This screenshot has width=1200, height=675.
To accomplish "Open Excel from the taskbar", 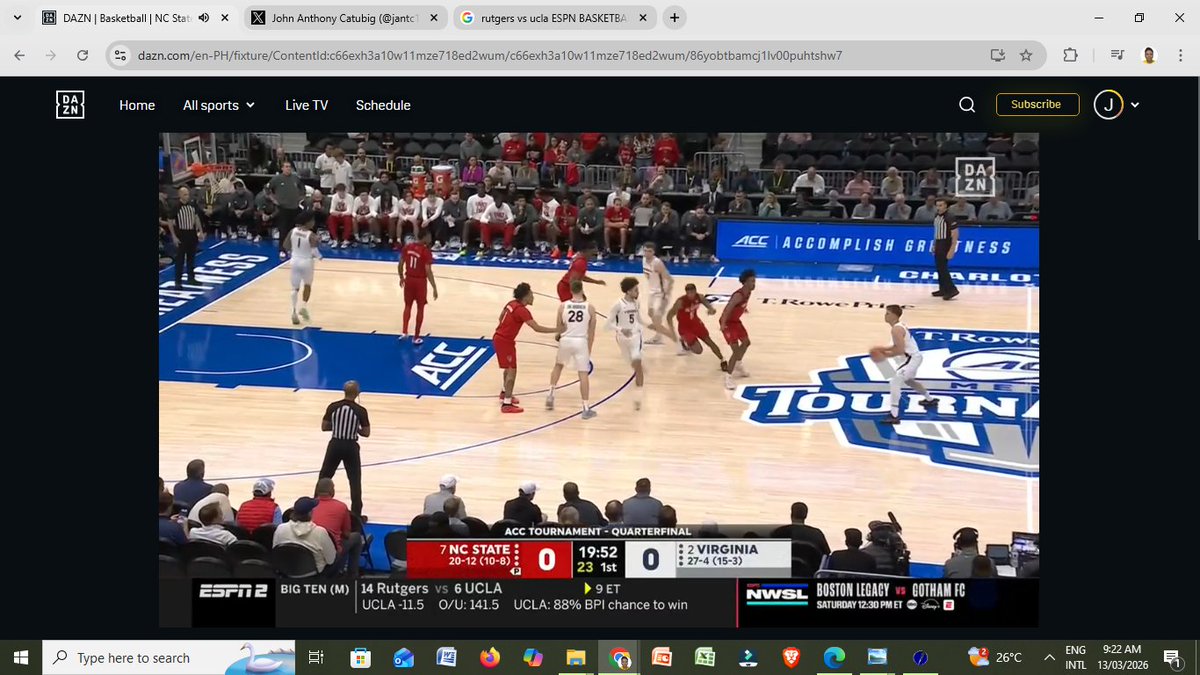I will (704, 657).
